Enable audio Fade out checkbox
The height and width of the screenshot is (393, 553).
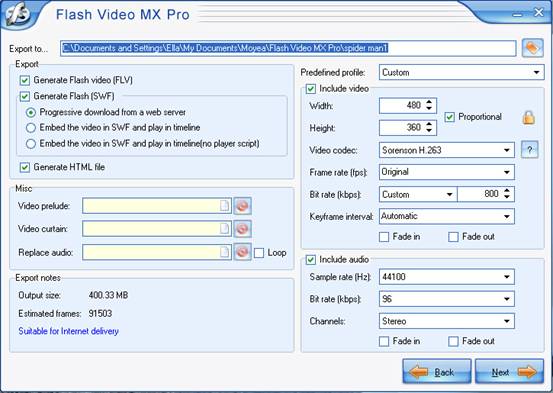[x=453, y=341]
